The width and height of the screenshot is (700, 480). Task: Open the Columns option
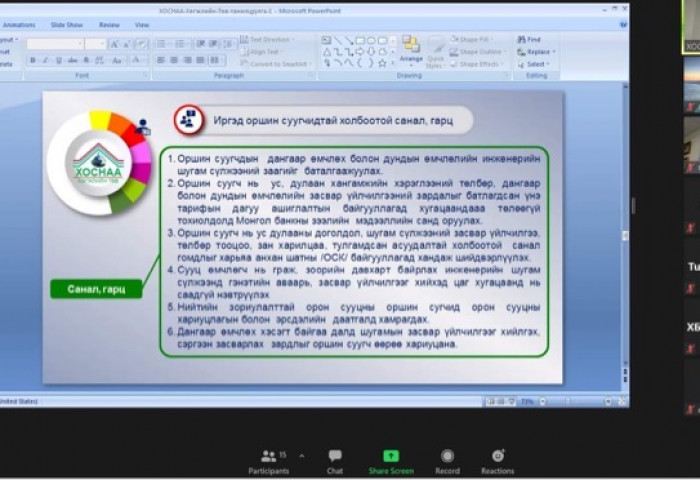coord(216,60)
